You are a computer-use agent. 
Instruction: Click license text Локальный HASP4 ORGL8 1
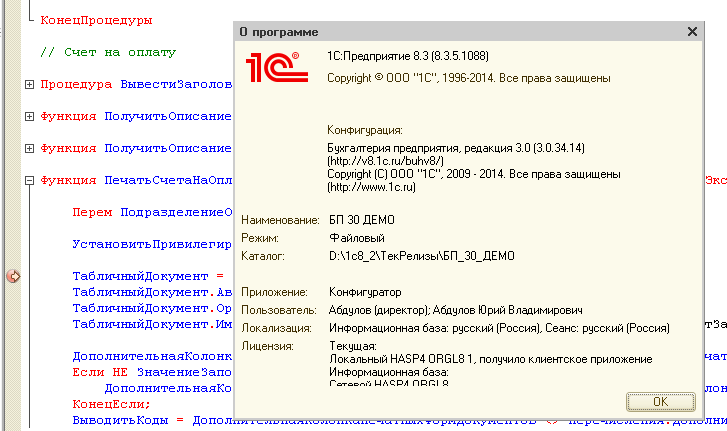point(401,359)
